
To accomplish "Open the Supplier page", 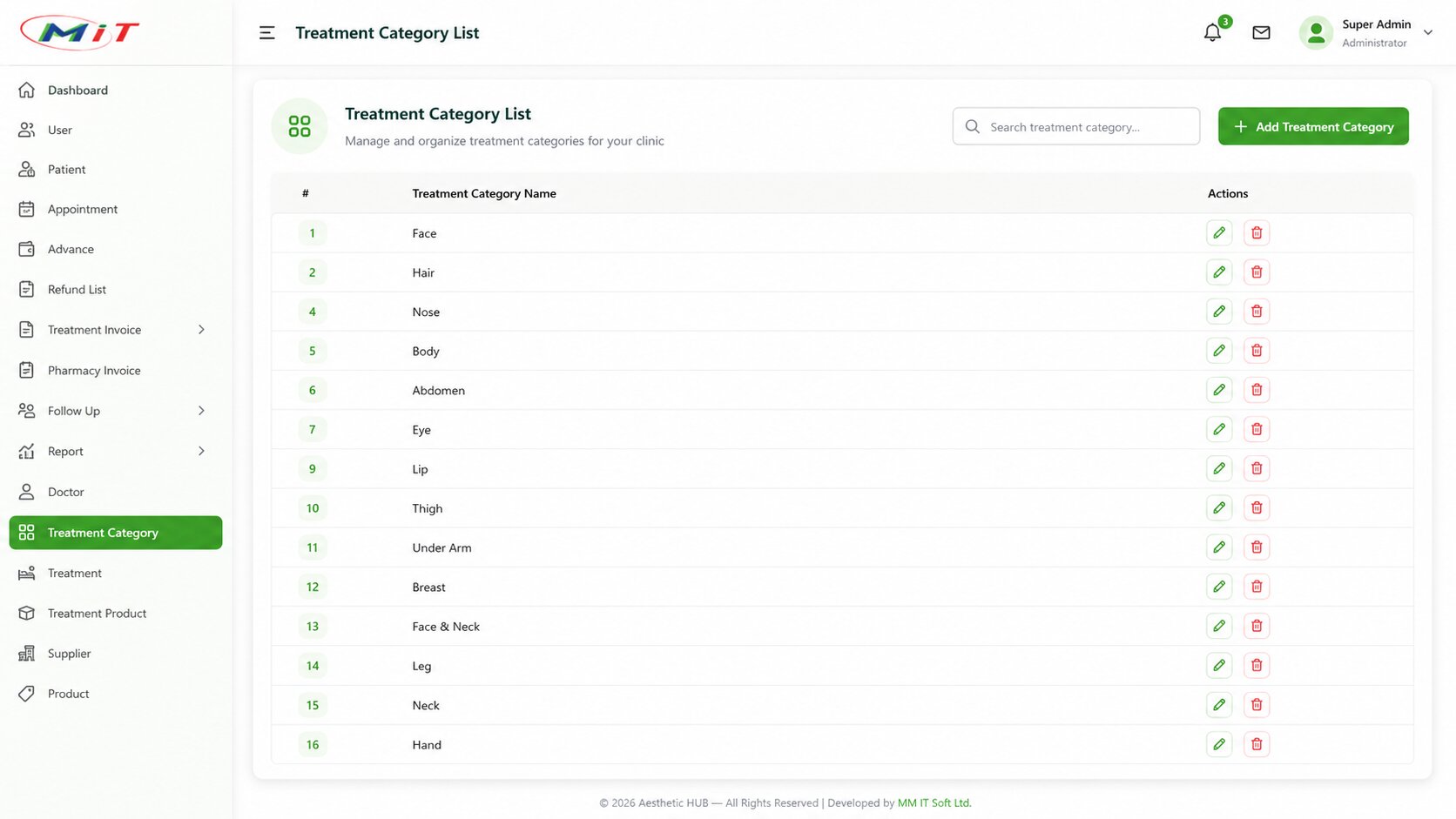I will tap(116, 654).
